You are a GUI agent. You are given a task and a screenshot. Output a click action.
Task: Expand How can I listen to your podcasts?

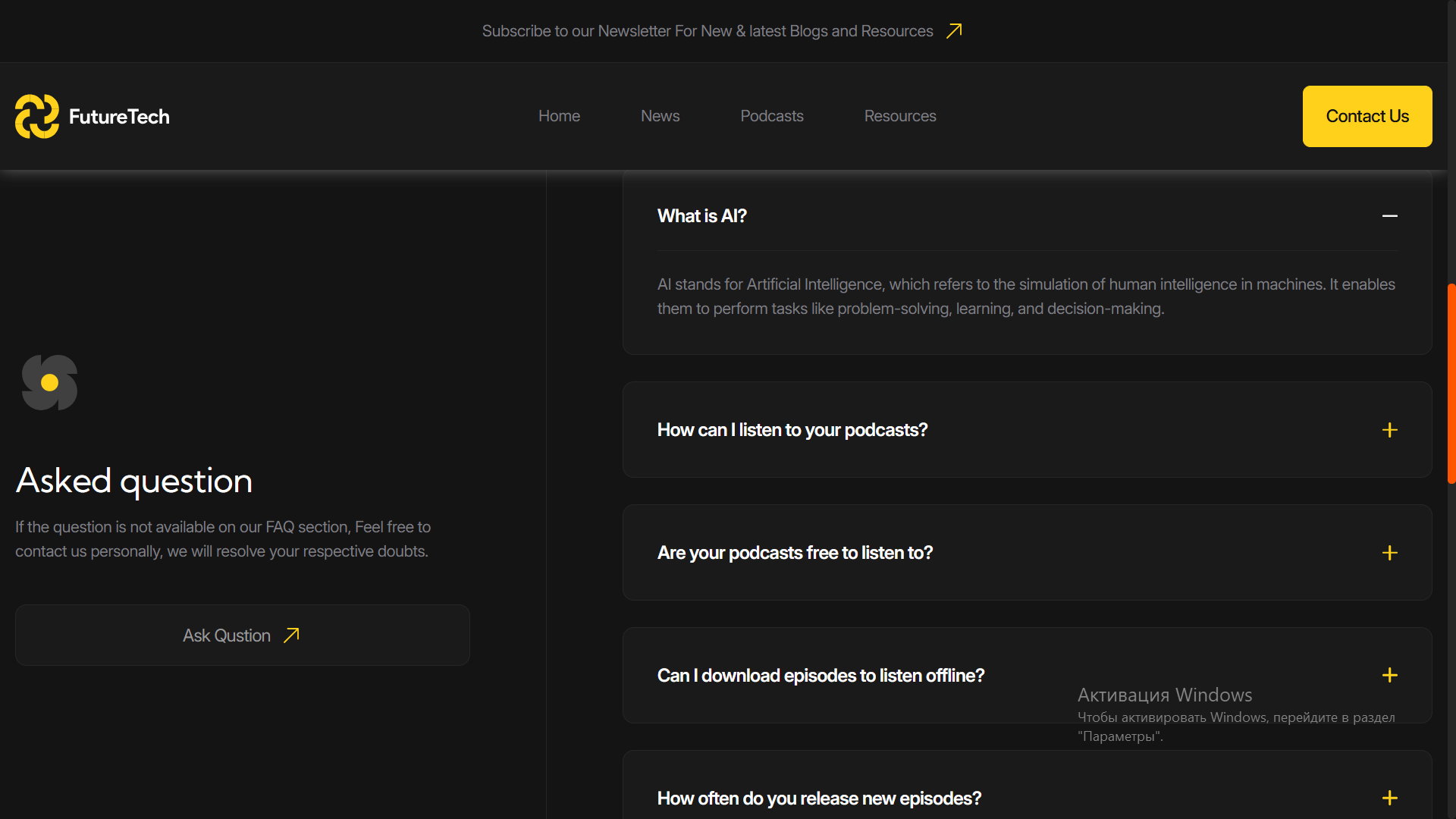tap(1389, 430)
